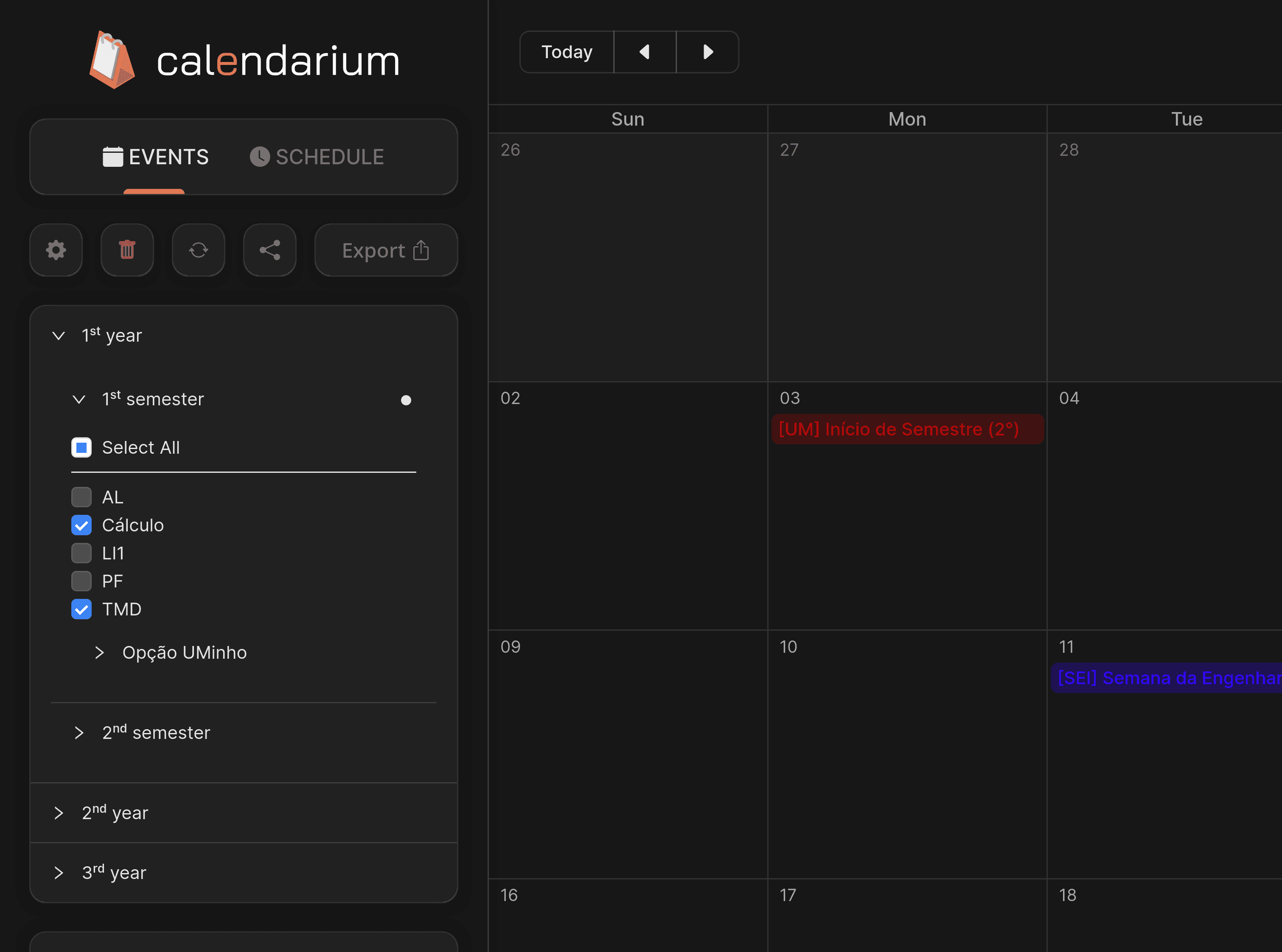Expand the Opção UMinho group

click(x=100, y=652)
